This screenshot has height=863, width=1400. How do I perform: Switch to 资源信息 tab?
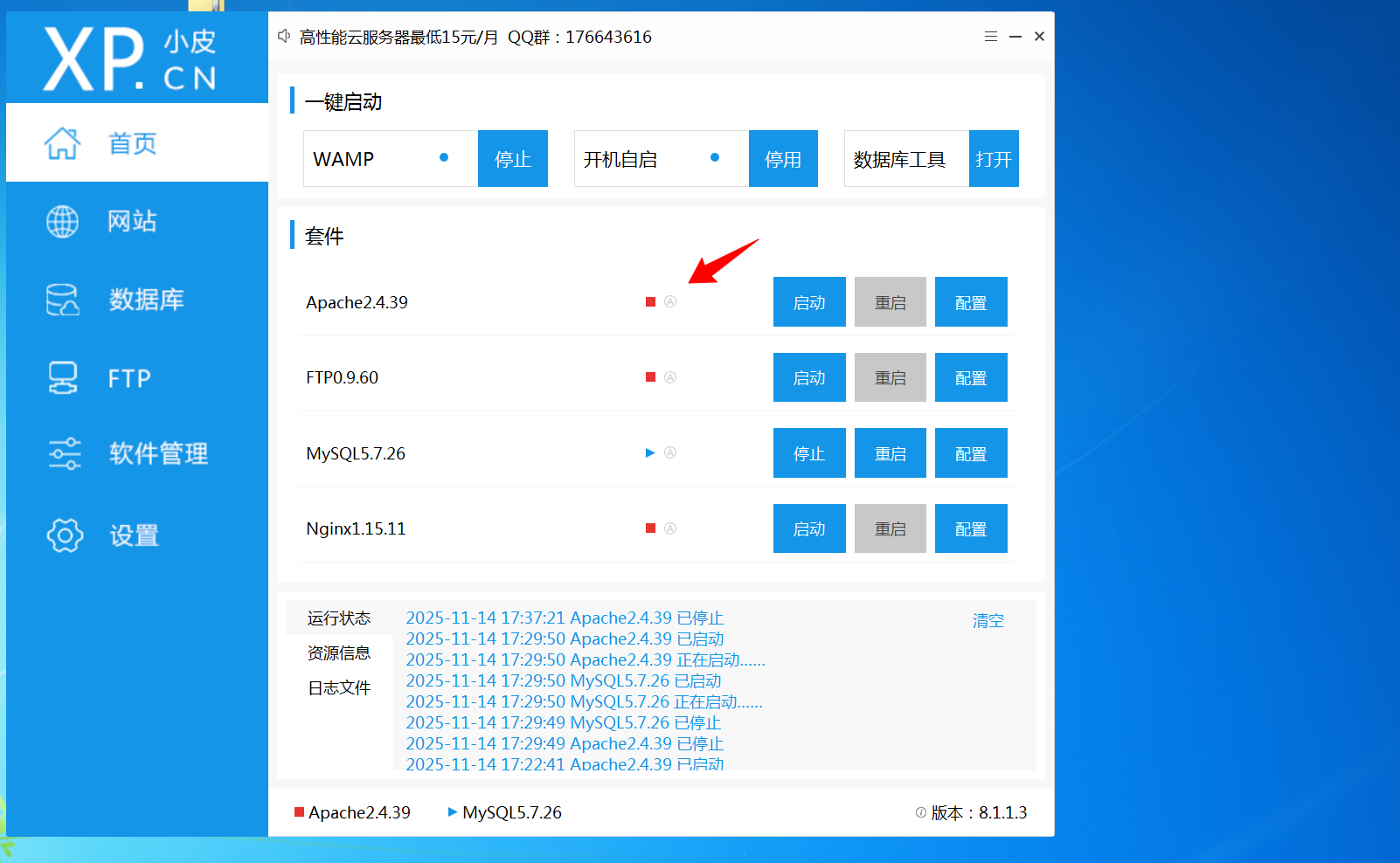[339, 652]
